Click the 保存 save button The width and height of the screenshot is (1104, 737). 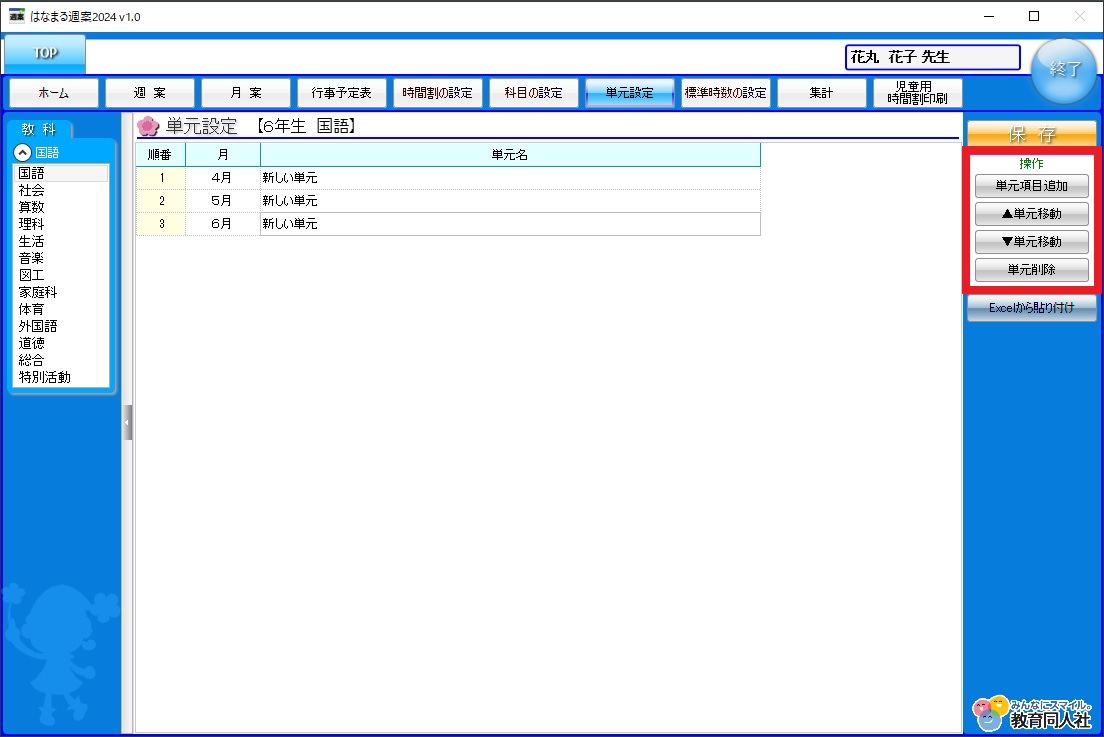(1031, 134)
